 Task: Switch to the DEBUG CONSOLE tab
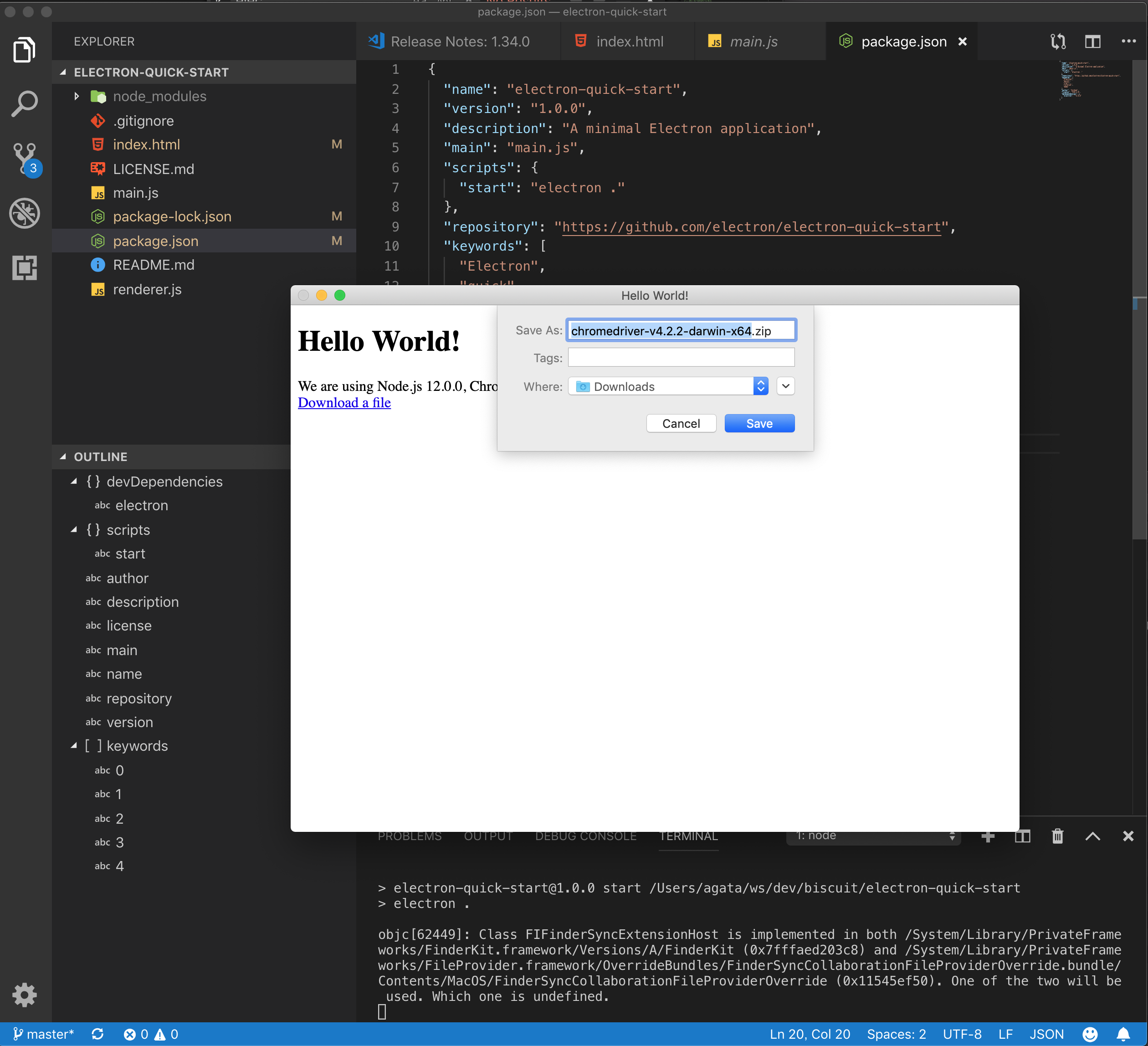point(585,836)
